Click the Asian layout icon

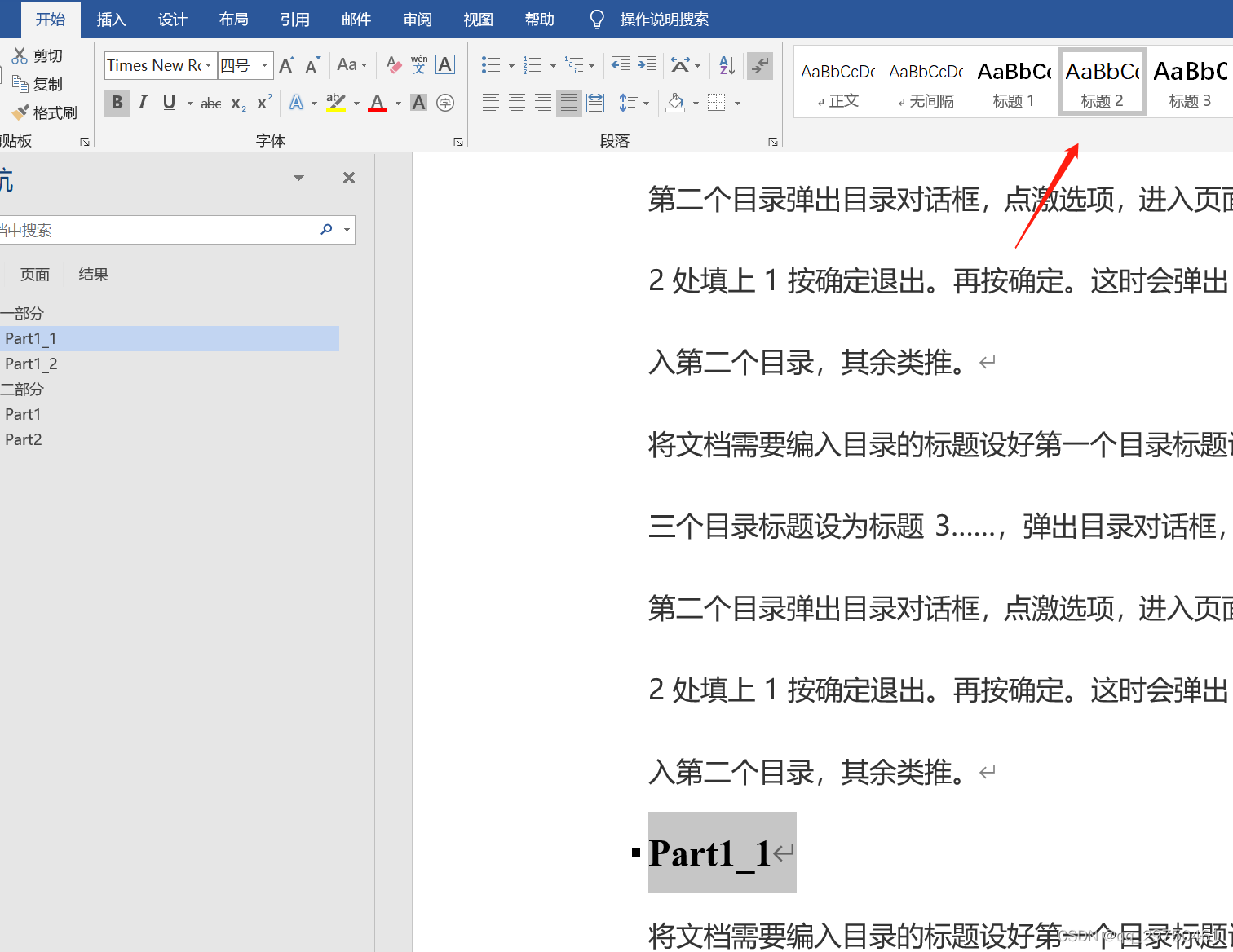click(x=680, y=65)
